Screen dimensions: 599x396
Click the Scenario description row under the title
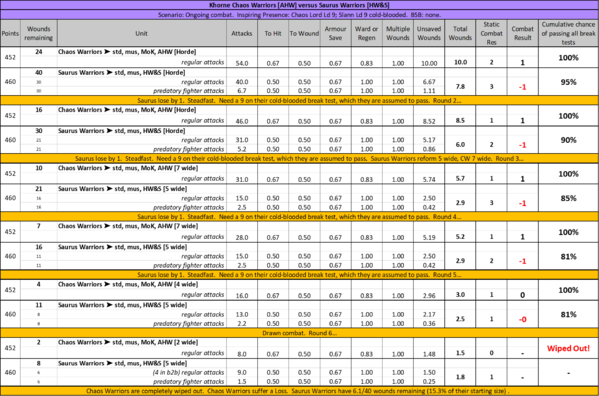(x=299, y=15)
